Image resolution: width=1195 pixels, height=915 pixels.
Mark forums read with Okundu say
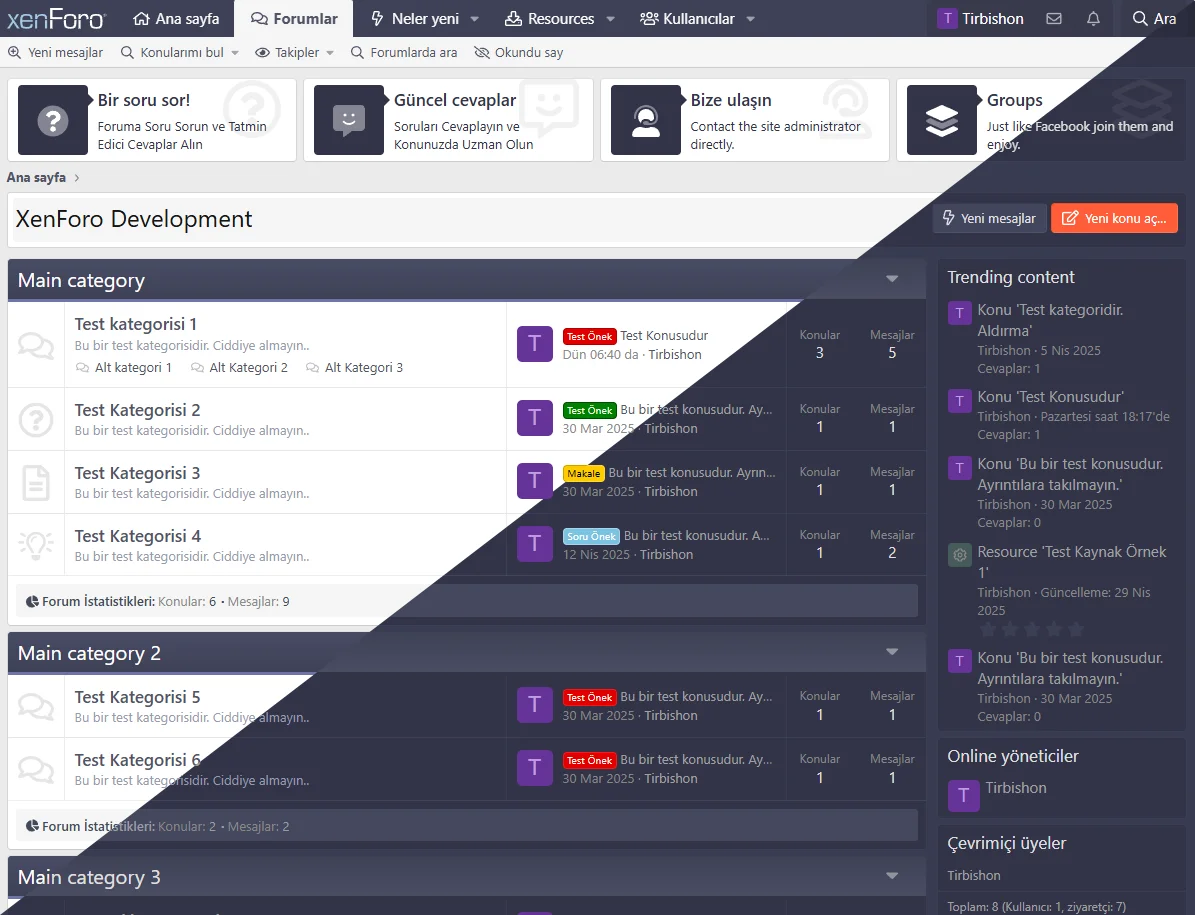pos(519,52)
